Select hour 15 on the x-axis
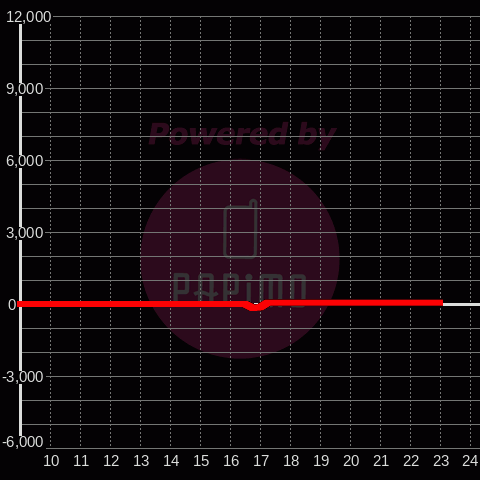 201,461
